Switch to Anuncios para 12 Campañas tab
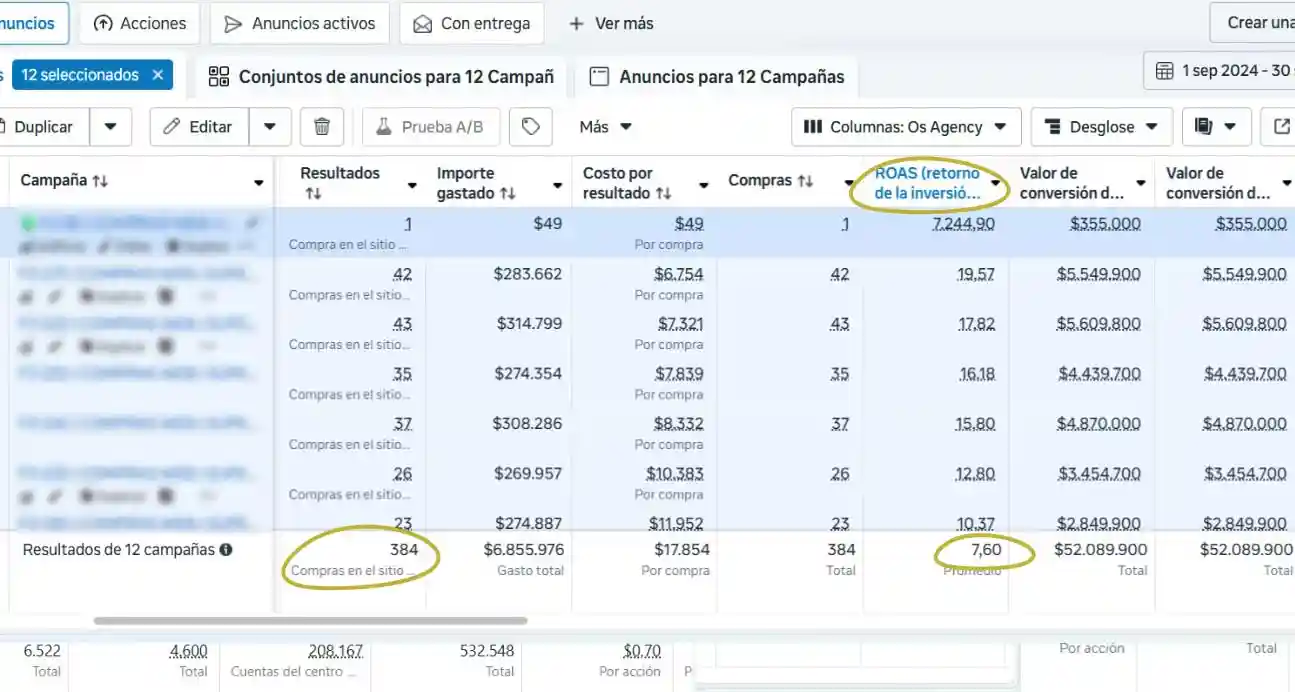Image resolution: width=1295 pixels, height=692 pixels. [717, 77]
